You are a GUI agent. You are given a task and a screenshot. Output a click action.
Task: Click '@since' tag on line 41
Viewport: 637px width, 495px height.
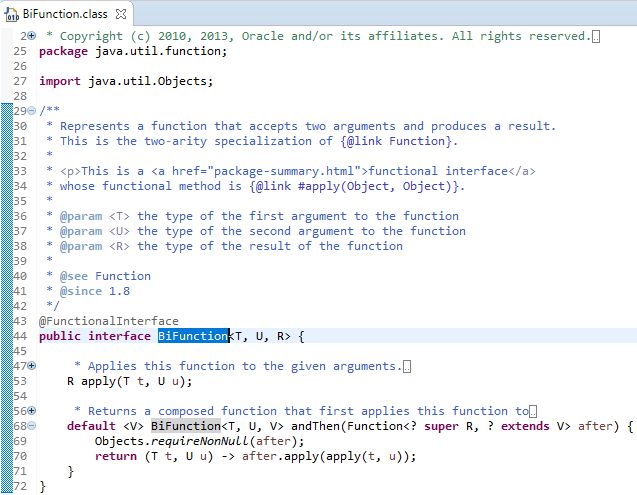coord(81,291)
